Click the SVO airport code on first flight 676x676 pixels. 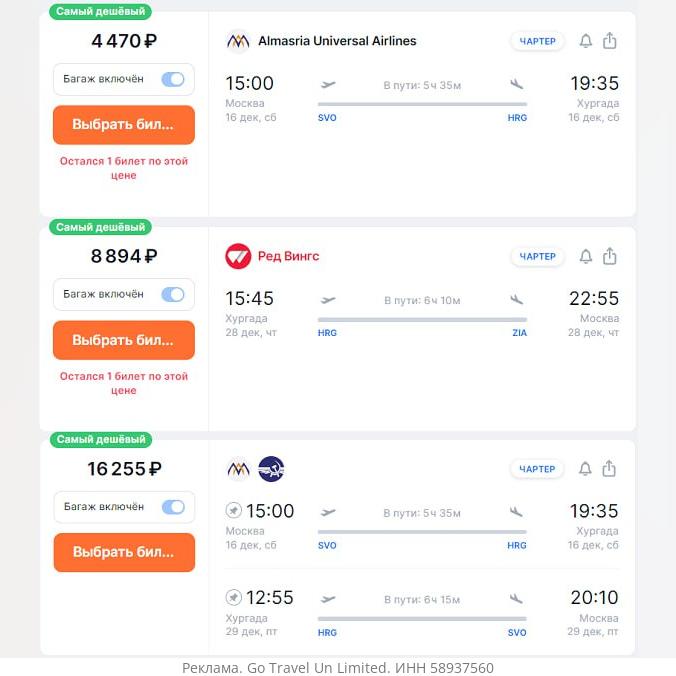pos(327,118)
